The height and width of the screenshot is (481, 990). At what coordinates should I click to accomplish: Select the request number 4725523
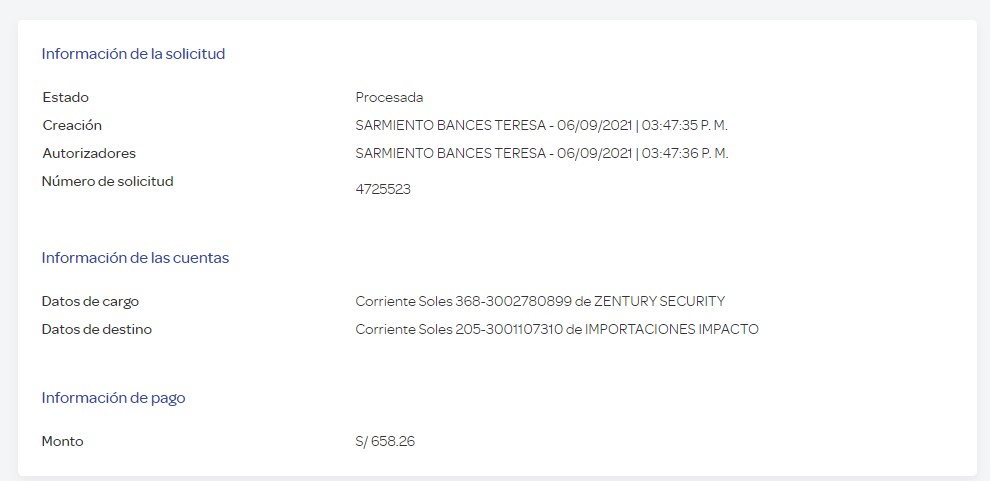(383, 189)
